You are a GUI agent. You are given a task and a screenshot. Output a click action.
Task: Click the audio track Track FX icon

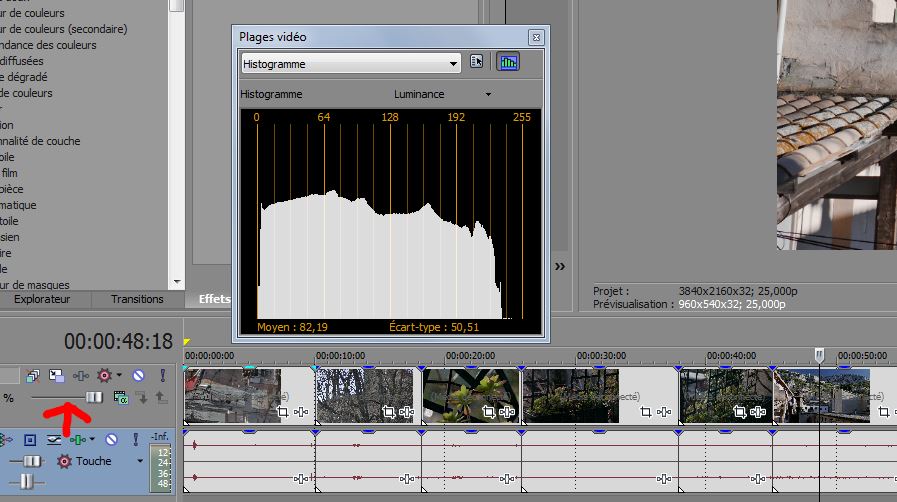point(78,439)
